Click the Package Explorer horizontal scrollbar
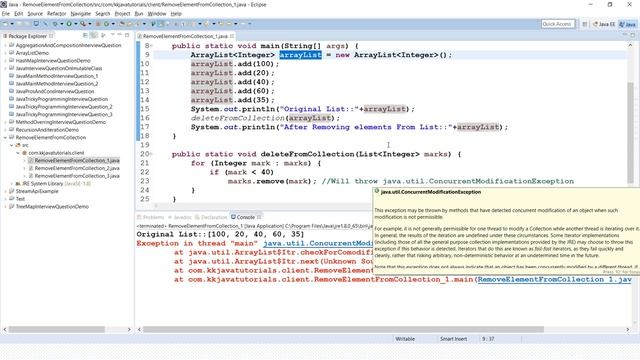The width and height of the screenshot is (640, 360). click(56, 329)
